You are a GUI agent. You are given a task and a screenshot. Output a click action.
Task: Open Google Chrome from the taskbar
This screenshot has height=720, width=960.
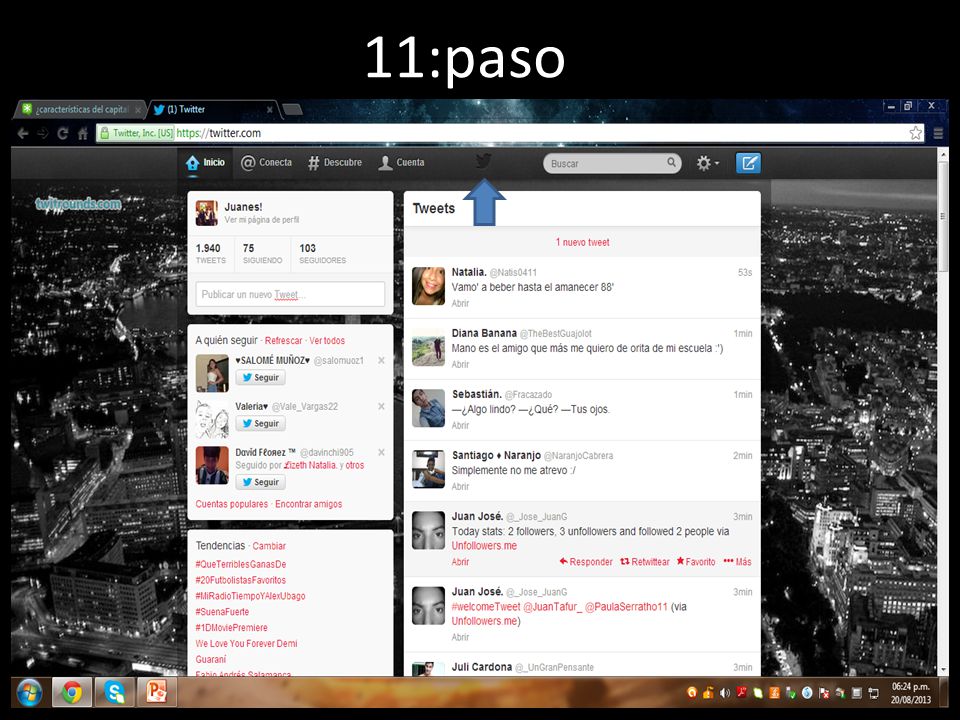(72, 692)
